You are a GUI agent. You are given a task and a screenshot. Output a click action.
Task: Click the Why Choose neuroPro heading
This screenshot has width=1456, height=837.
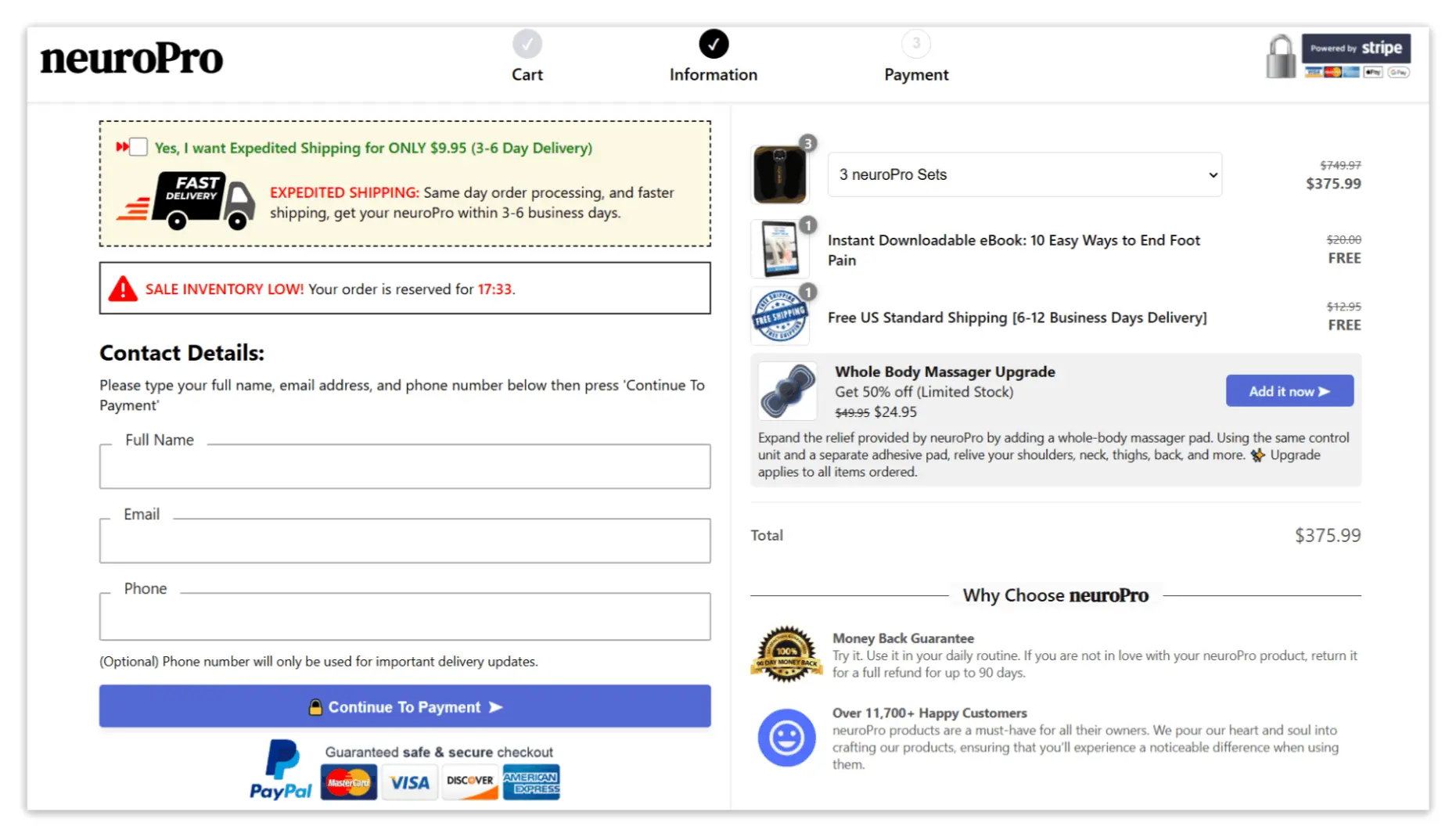(x=1055, y=595)
